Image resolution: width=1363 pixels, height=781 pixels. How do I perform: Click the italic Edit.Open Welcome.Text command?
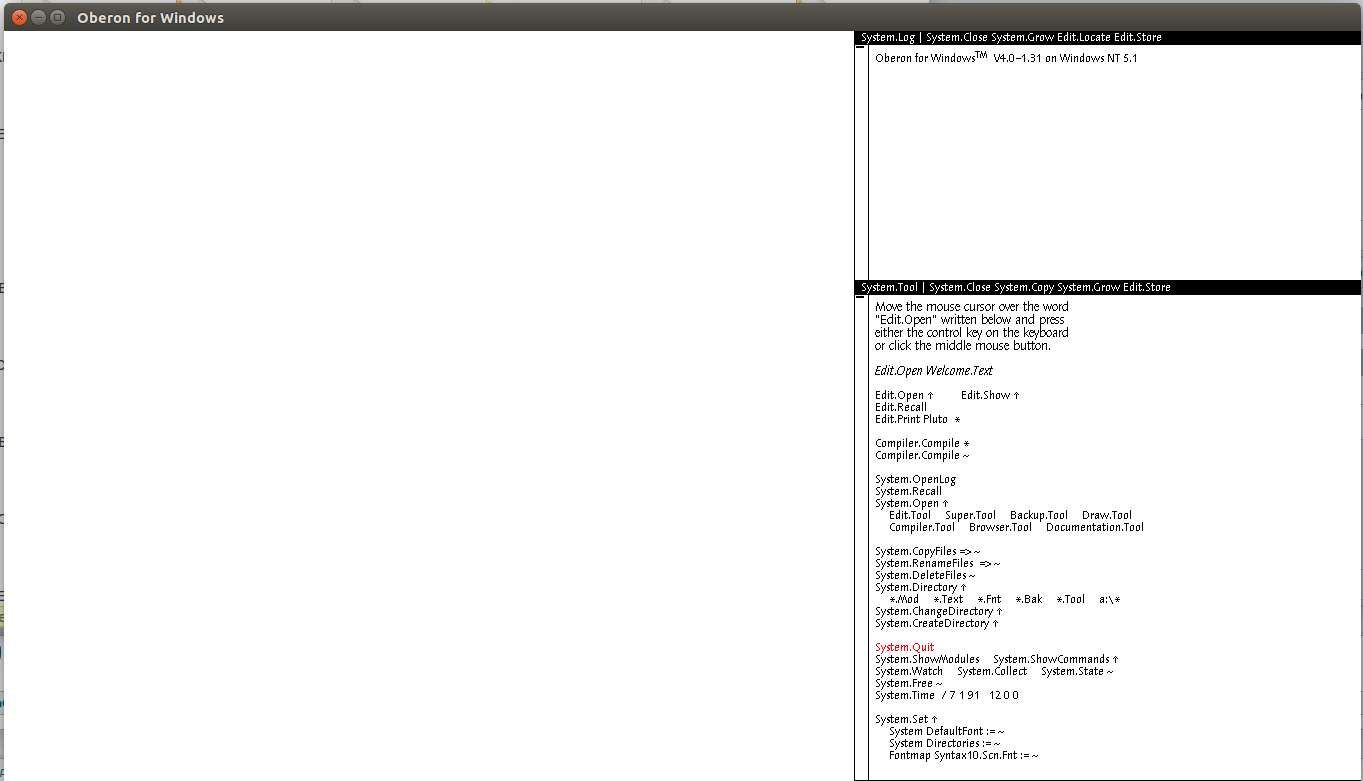coord(934,371)
